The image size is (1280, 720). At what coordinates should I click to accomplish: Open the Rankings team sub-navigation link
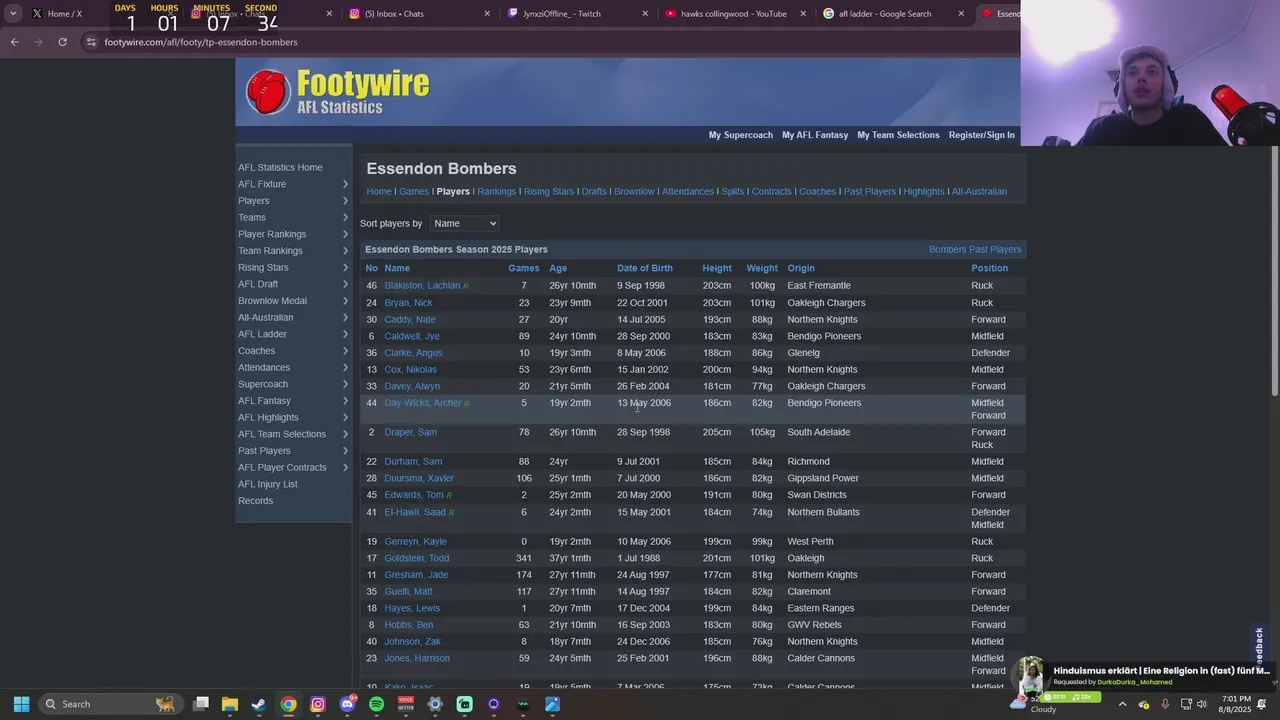[496, 191]
